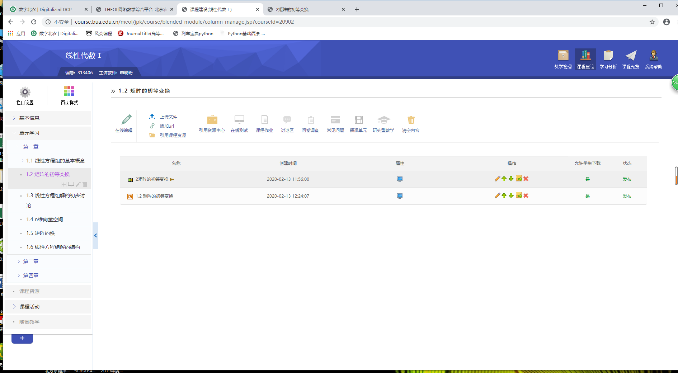Switch to the first browser tab
Screen dimensions: 678x373
48,9
